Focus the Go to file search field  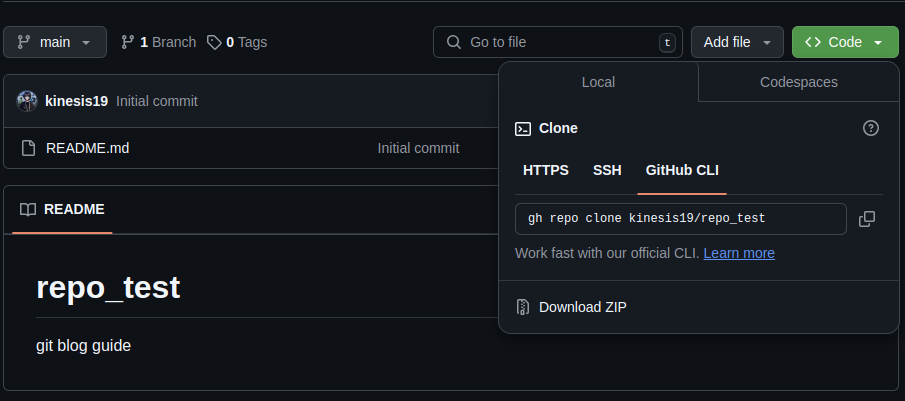(x=558, y=42)
